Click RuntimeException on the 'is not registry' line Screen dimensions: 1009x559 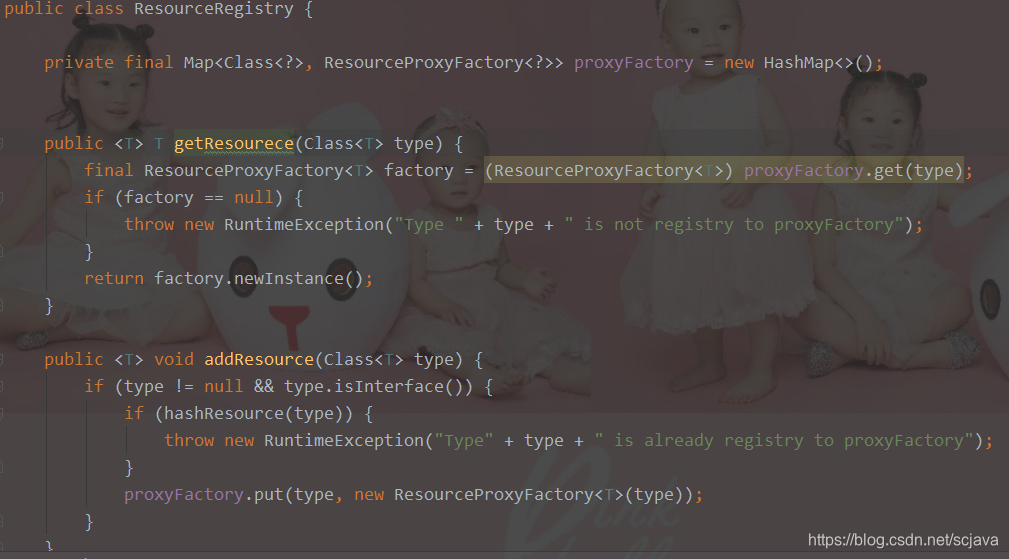click(x=304, y=225)
